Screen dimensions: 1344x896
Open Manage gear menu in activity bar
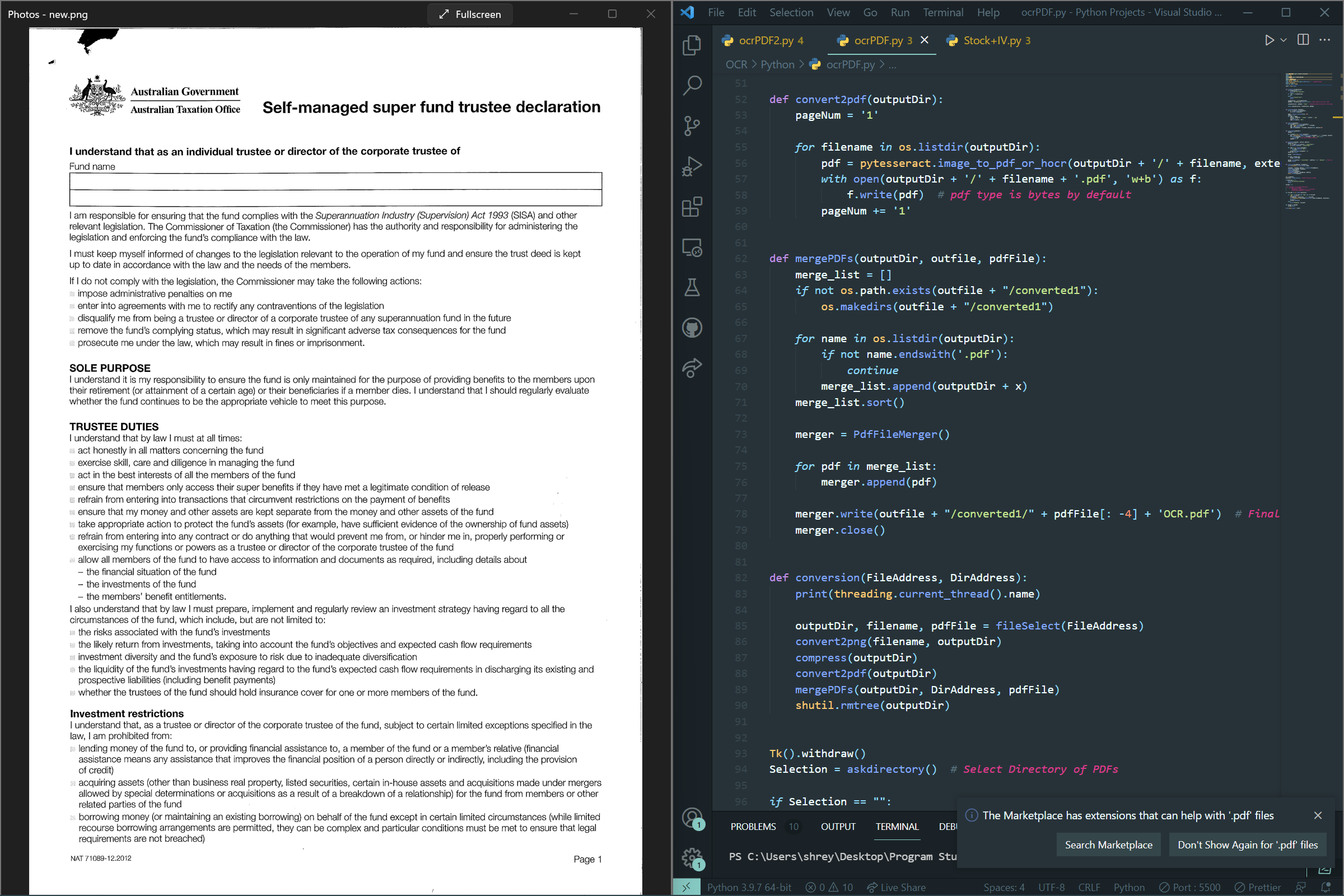[692, 856]
